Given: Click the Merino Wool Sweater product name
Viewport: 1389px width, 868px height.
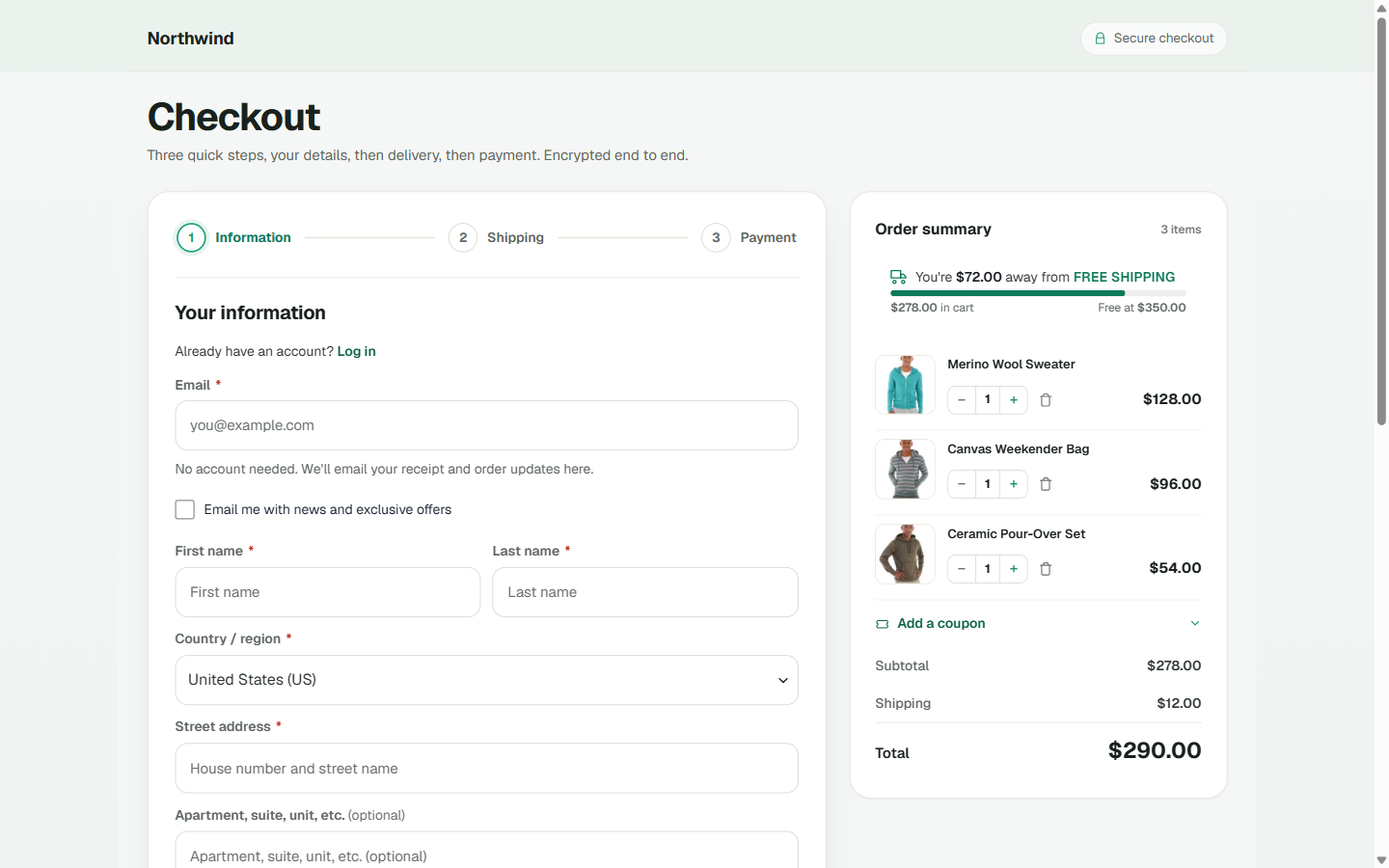Looking at the screenshot, I should click(1011, 365).
